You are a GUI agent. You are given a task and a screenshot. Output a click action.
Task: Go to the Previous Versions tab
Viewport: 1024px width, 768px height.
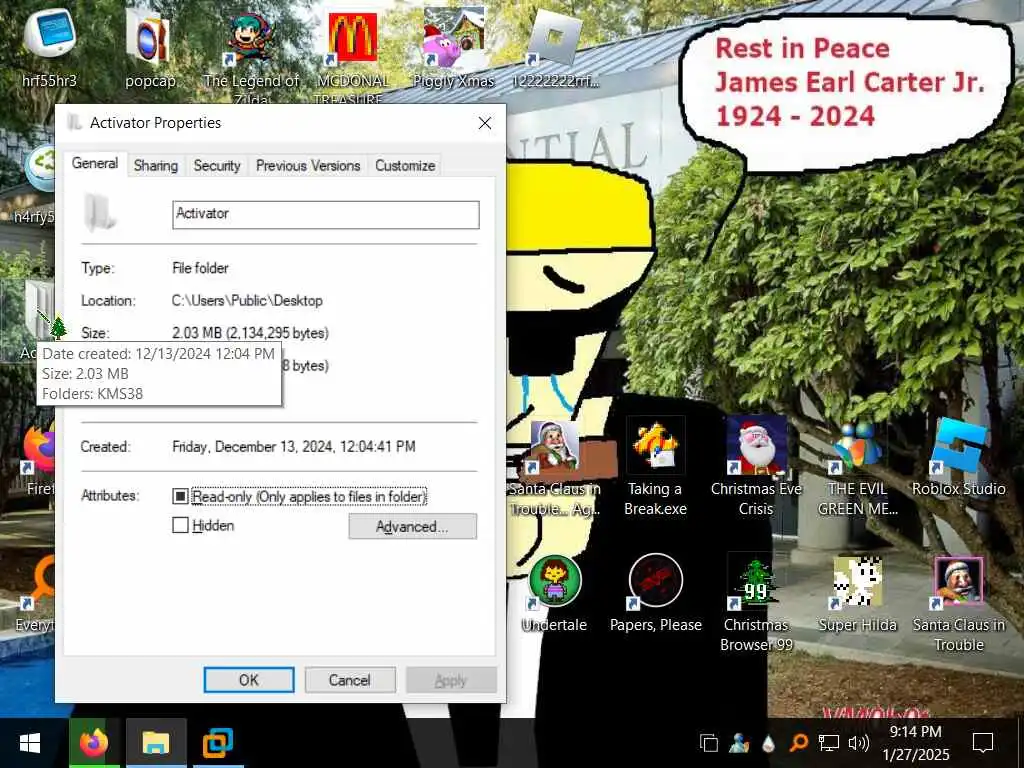[308, 166]
